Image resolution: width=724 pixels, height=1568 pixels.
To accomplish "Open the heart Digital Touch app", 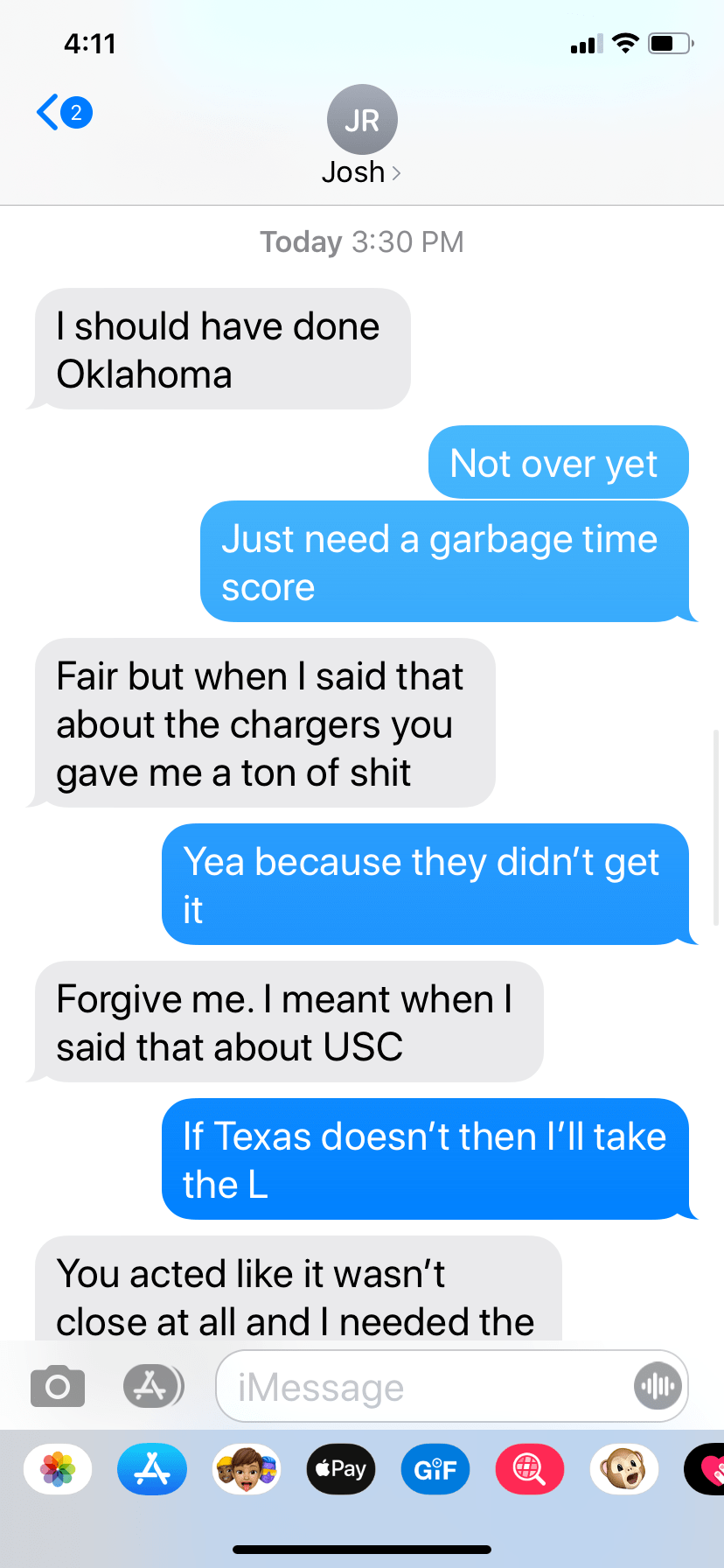I will pyautogui.click(x=705, y=1469).
